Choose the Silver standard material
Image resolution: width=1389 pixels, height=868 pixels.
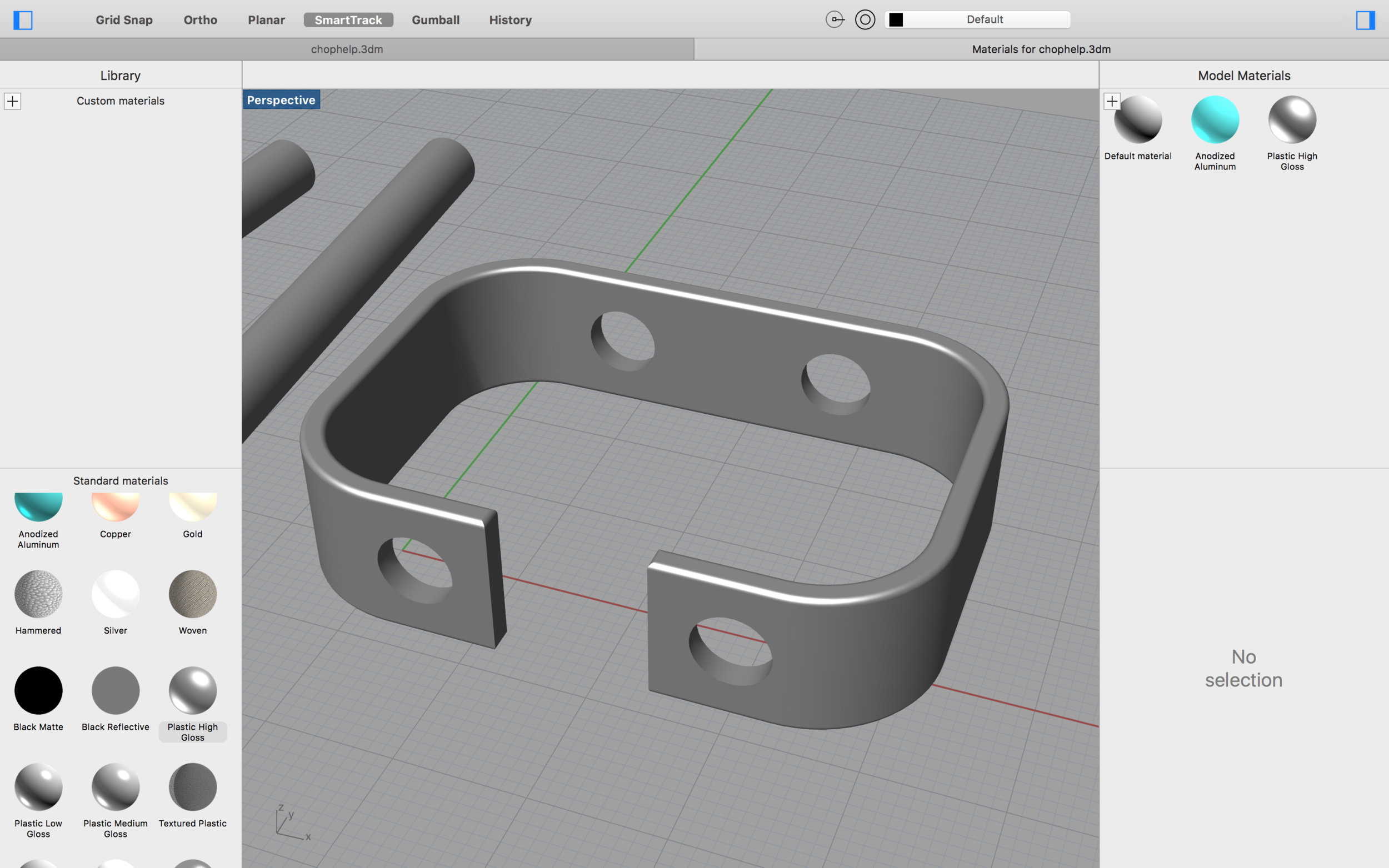tap(116, 594)
